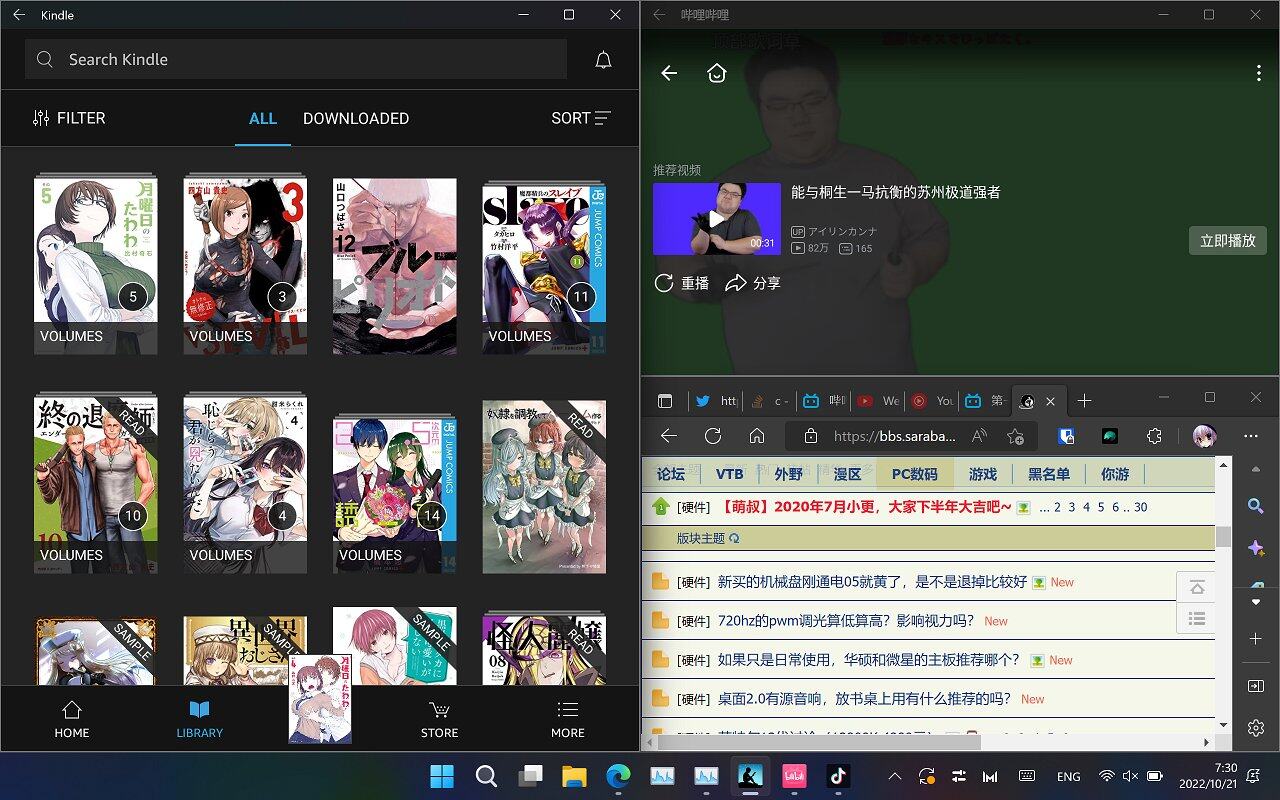Refresh the page in Edge
The width and height of the screenshot is (1280, 800).
point(713,436)
